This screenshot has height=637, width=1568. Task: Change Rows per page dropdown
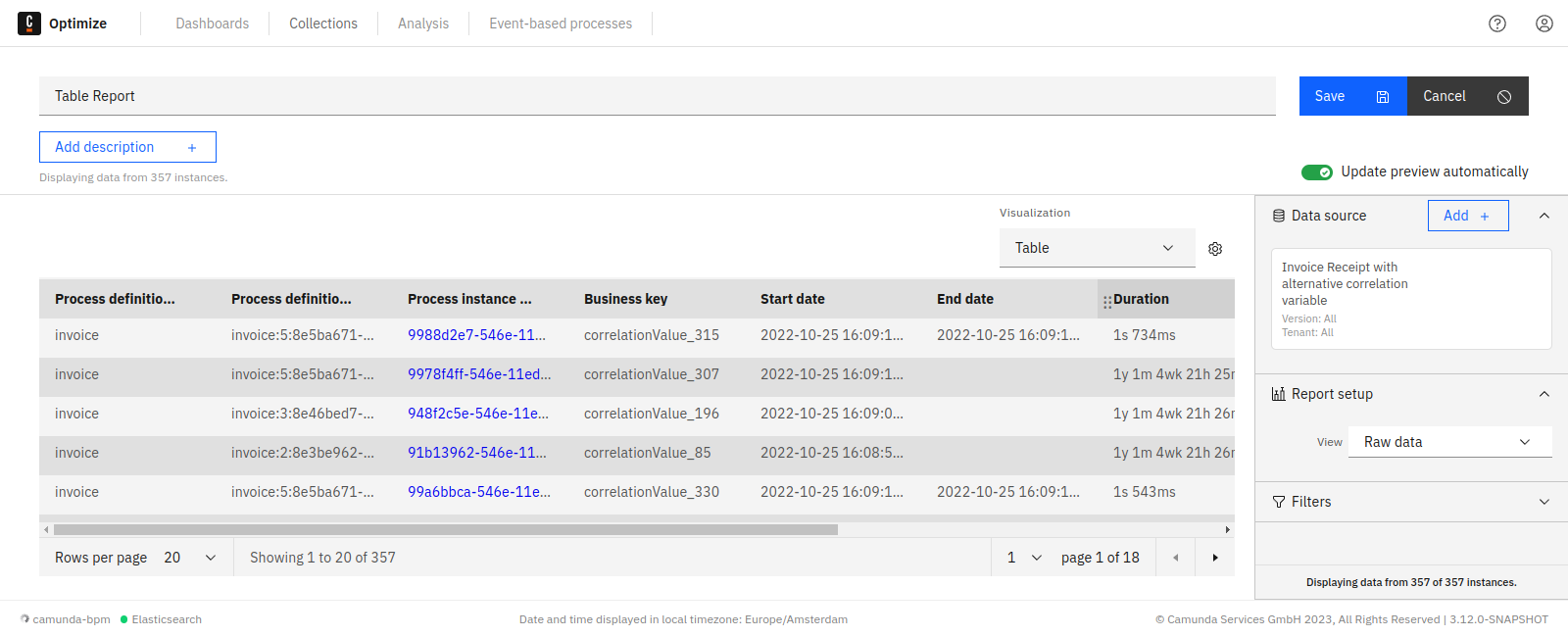click(190, 558)
